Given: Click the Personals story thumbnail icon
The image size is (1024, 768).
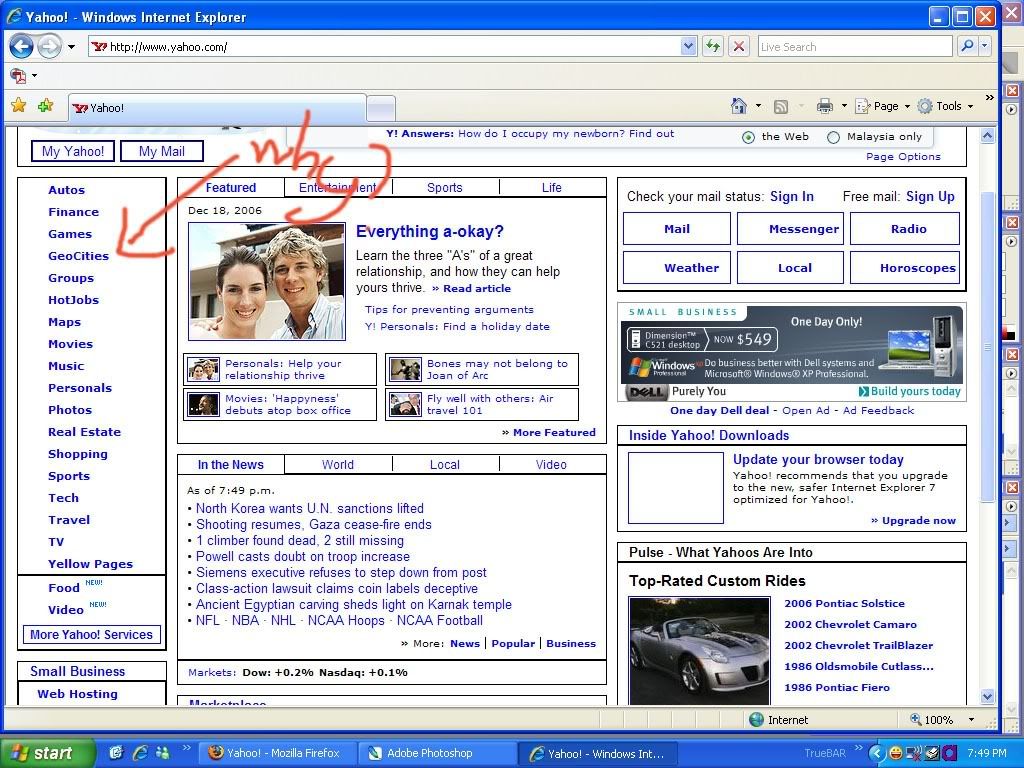Looking at the screenshot, I should 203,370.
